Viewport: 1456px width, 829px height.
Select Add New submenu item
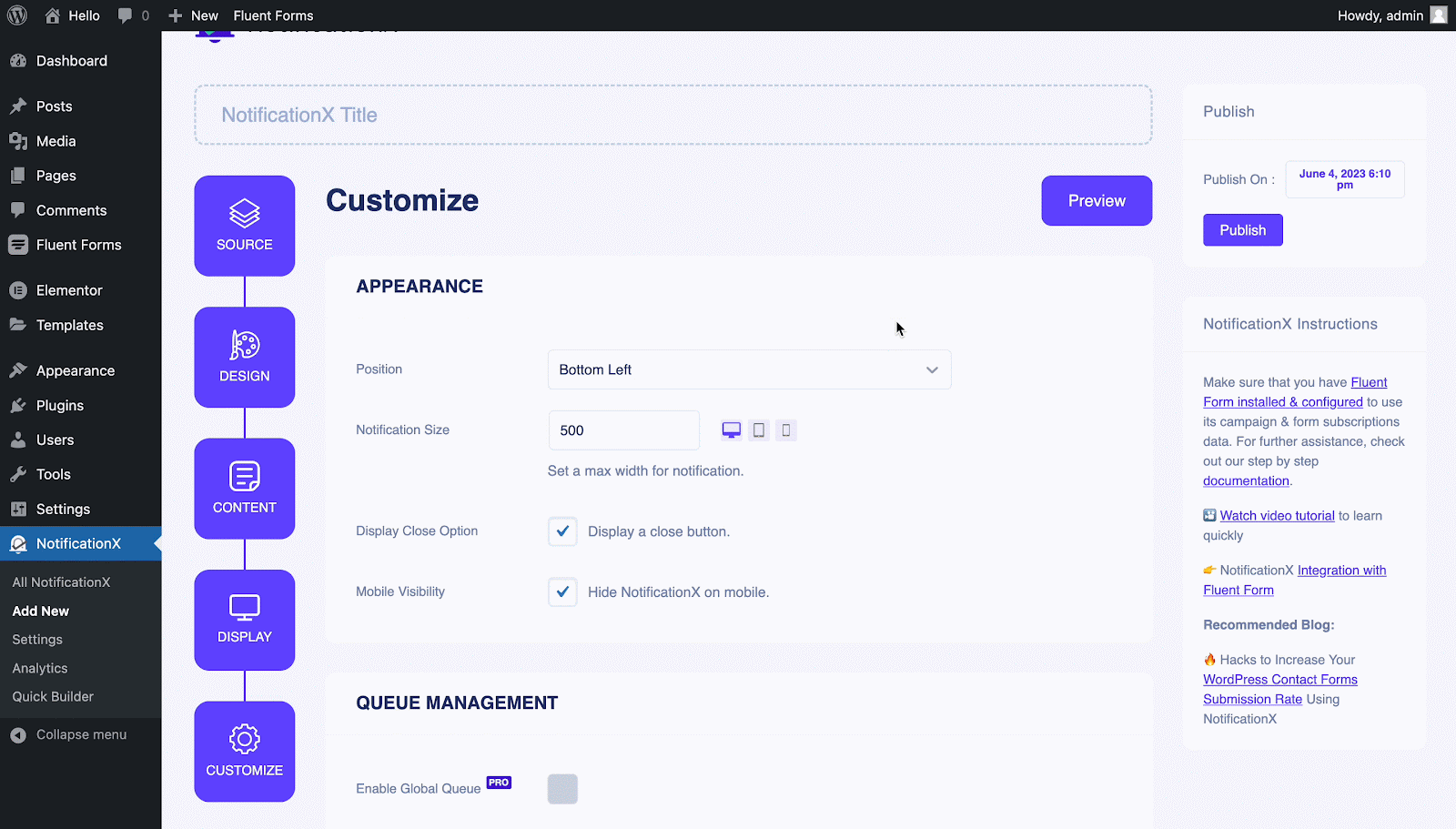coord(41,612)
